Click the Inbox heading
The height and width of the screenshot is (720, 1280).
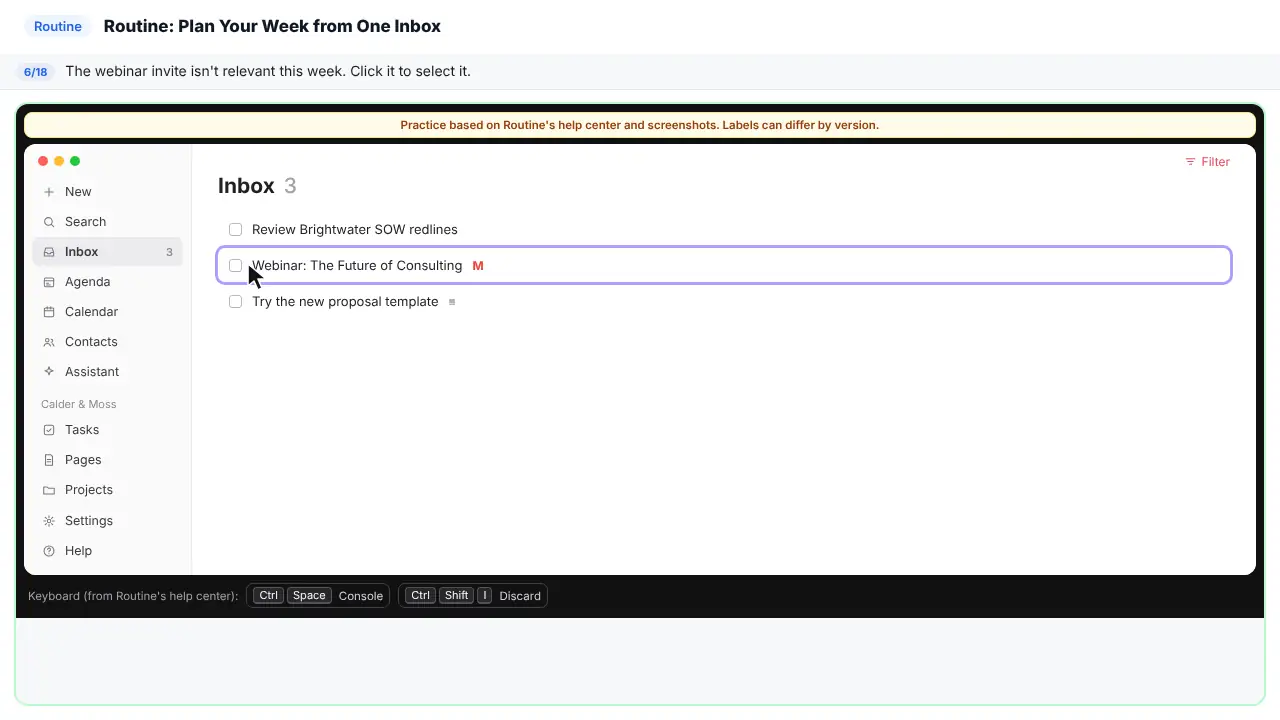pyautogui.click(x=246, y=186)
